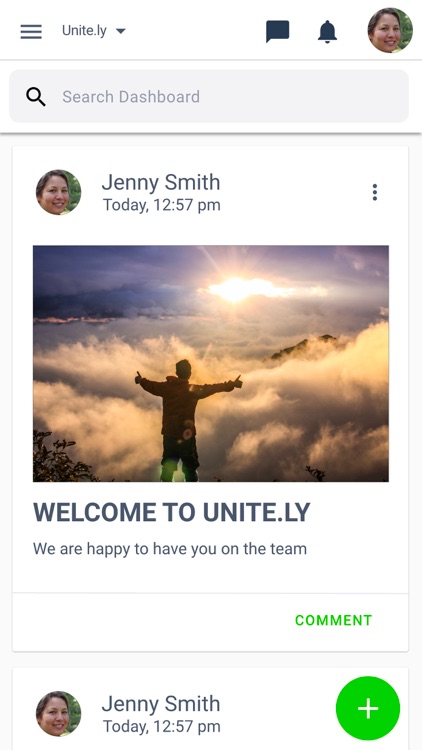Click the search magnifier icon

click(x=36, y=97)
